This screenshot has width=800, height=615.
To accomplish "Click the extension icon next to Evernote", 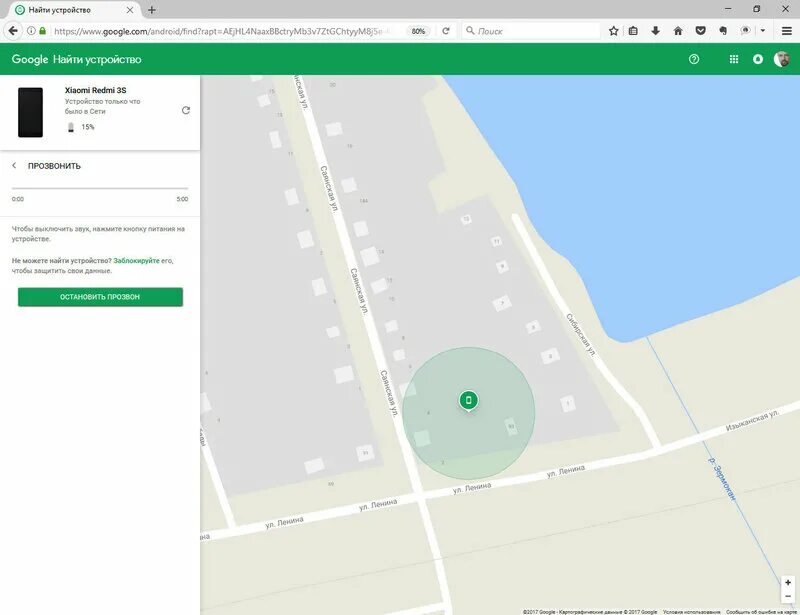I will pos(745,31).
